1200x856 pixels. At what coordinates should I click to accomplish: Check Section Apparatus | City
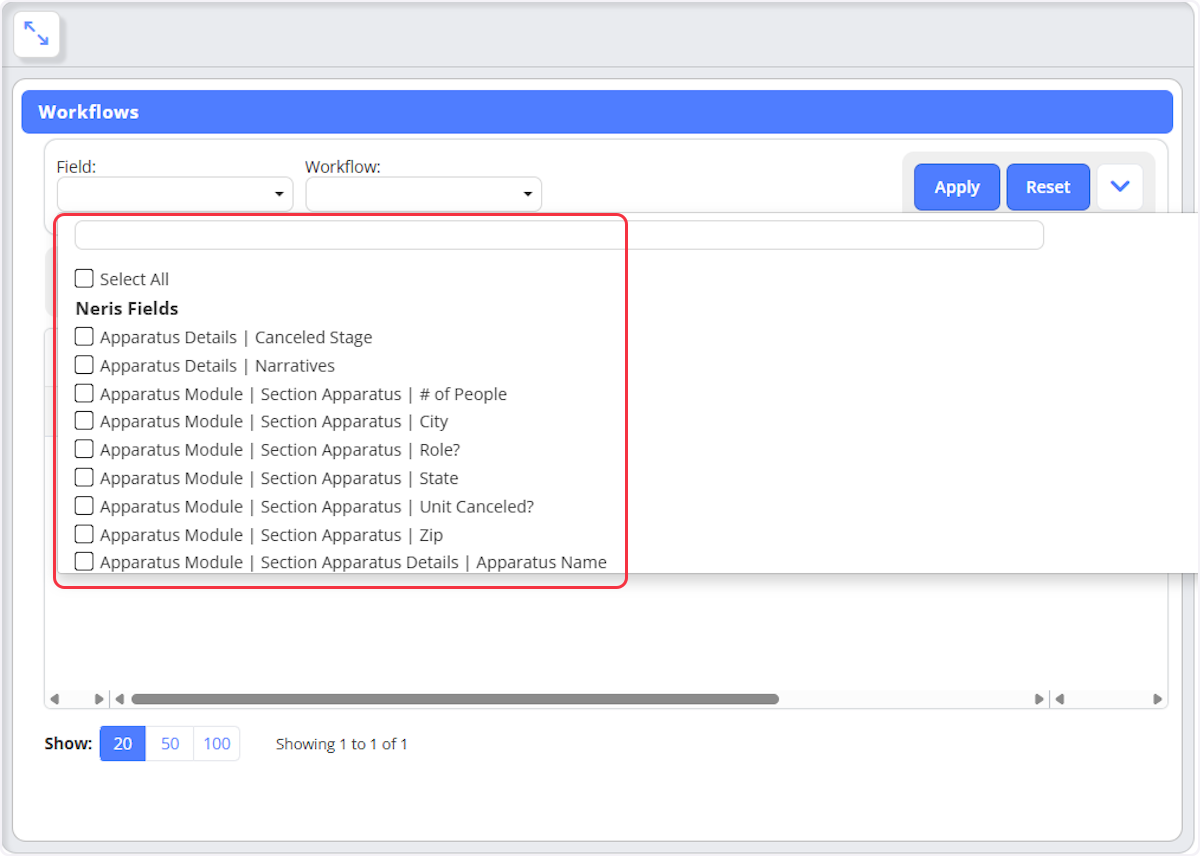pyautogui.click(x=84, y=421)
